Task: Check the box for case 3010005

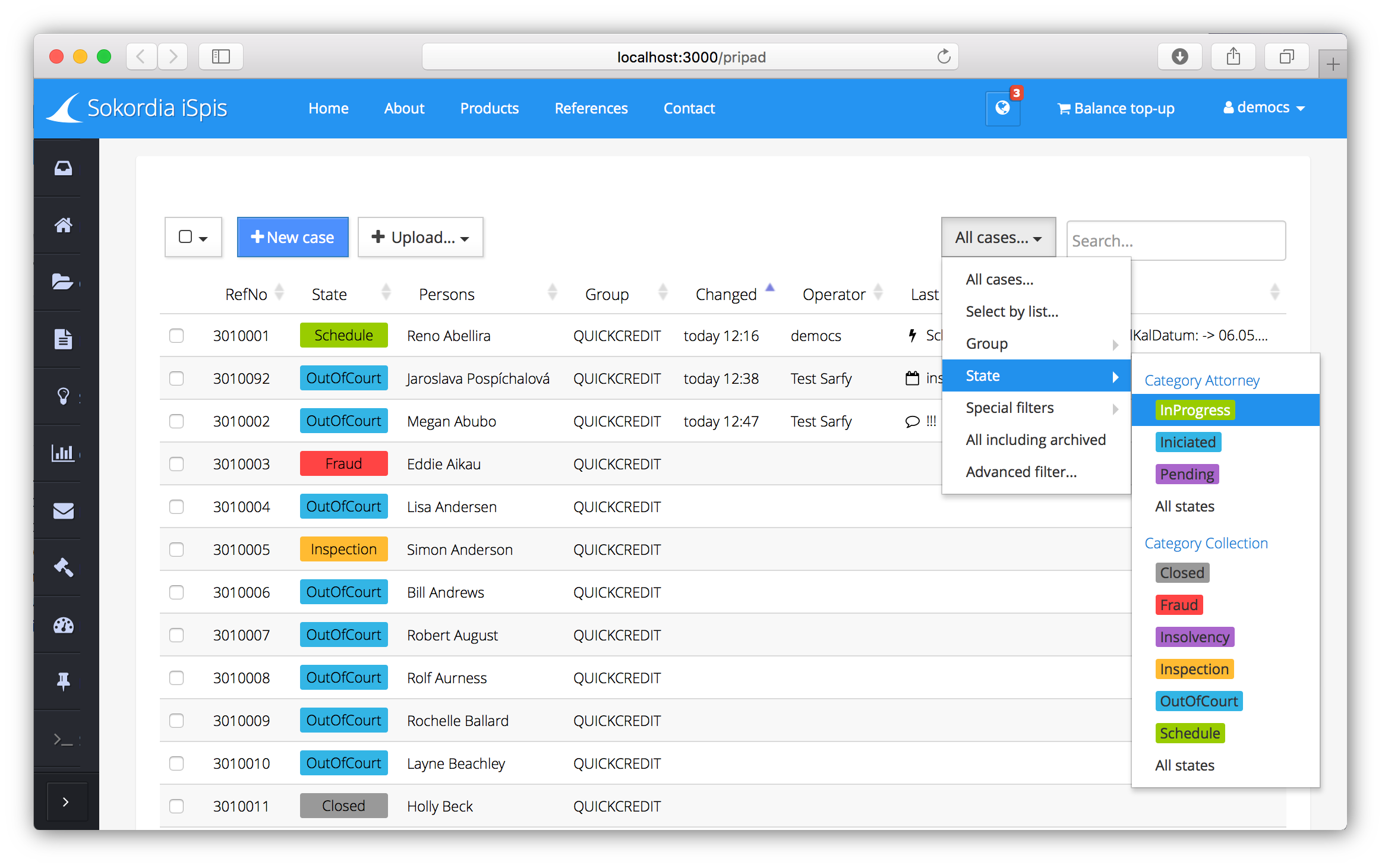Action: point(176,550)
